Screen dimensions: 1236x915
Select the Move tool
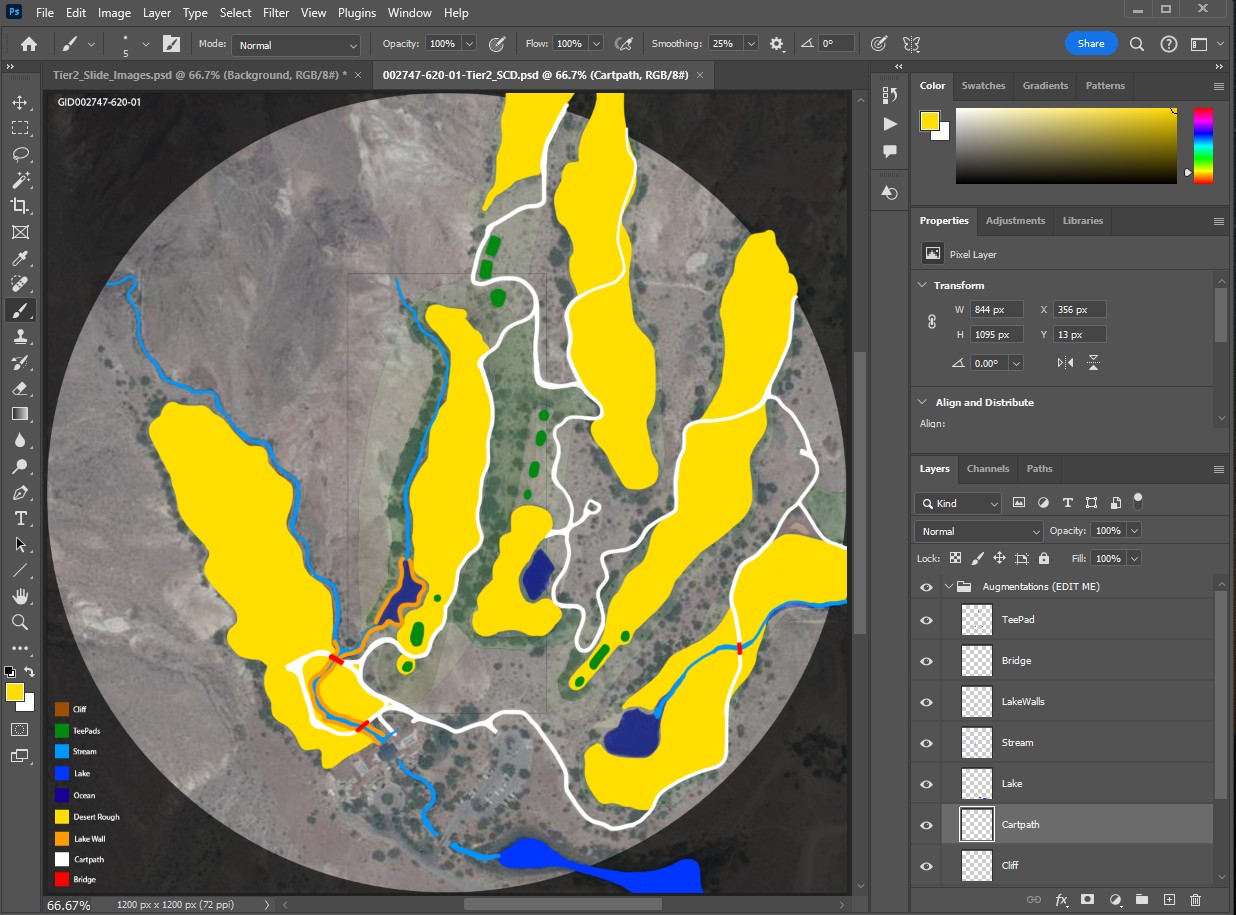tap(20, 103)
